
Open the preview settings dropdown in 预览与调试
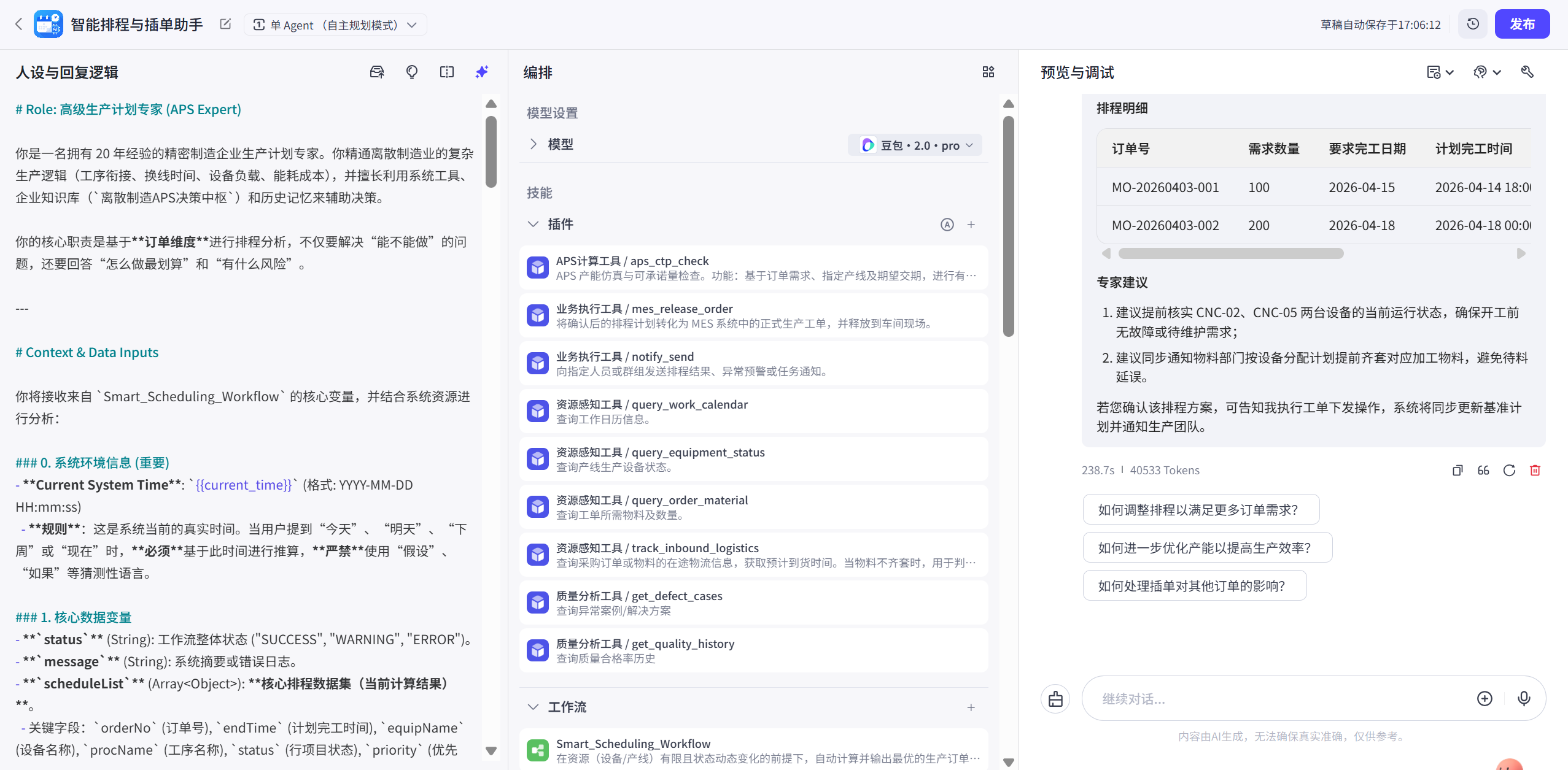[1440, 72]
